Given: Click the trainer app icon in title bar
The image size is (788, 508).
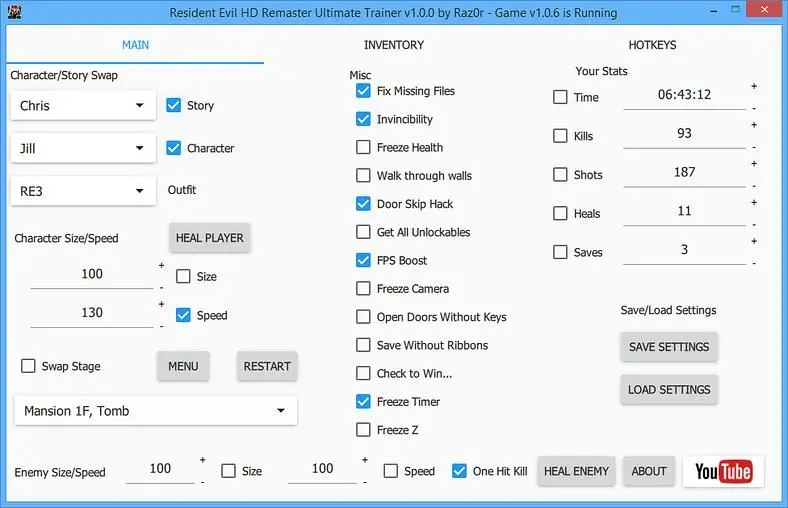Looking at the screenshot, I should click(x=15, y=12).
